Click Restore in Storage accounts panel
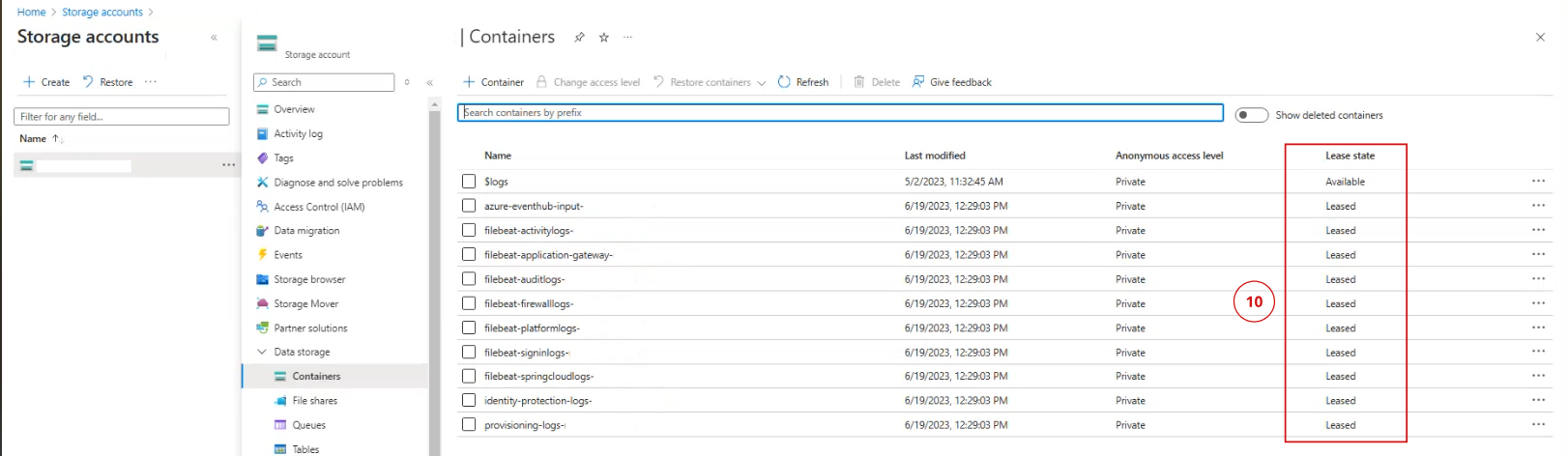This screenshot has height=456, width=1568. coord(108,82)
